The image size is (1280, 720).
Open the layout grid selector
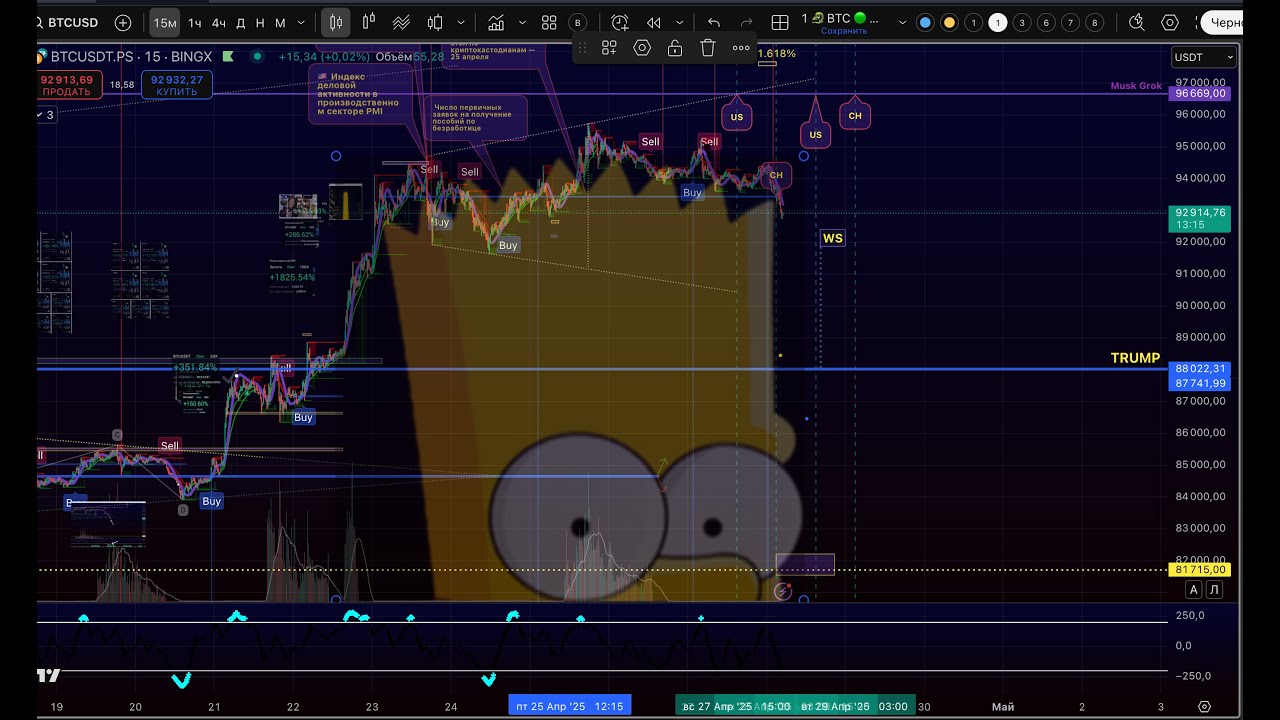tap(781, 22)
